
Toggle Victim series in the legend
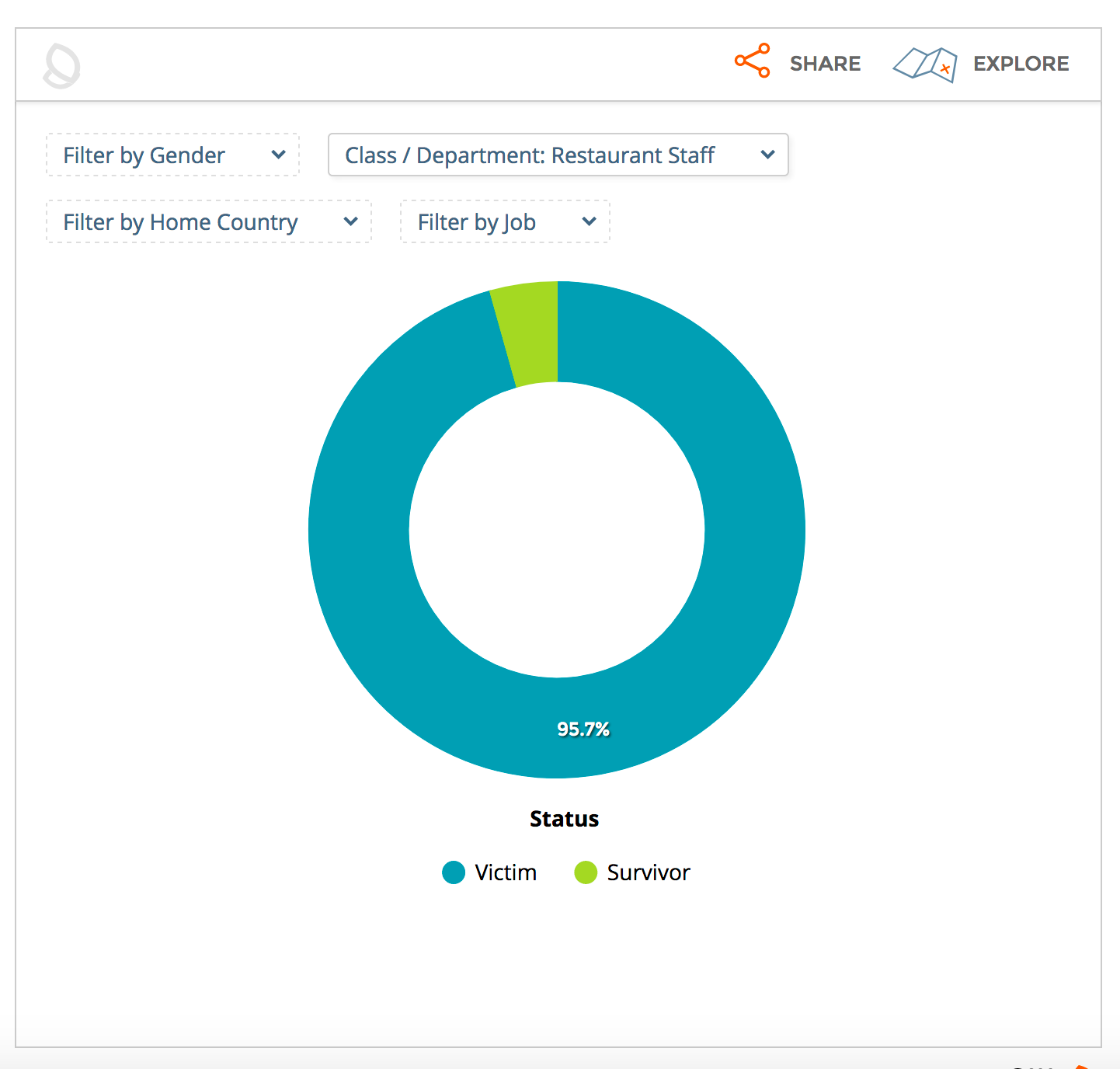[454, 872]
